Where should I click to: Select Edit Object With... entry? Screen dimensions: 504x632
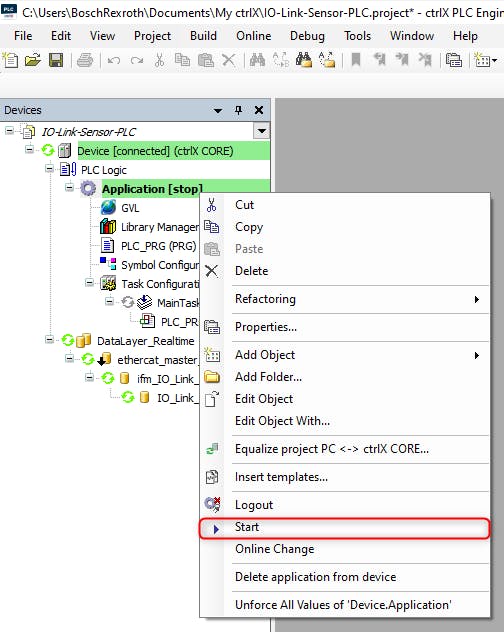[x=345, y=421]
